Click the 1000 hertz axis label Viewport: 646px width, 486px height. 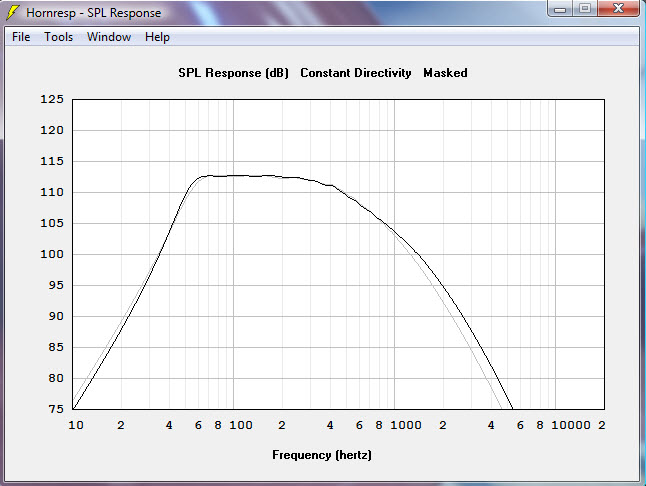click(406, 425)
